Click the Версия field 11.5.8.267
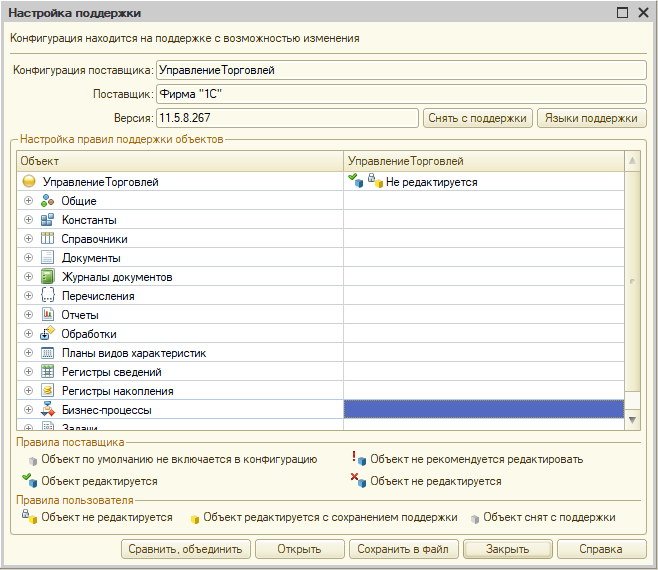 coord(287,118)
